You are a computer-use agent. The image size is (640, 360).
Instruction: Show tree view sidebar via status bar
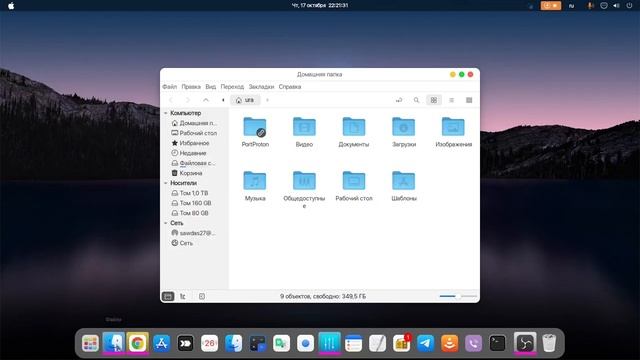tap(183, 296)
